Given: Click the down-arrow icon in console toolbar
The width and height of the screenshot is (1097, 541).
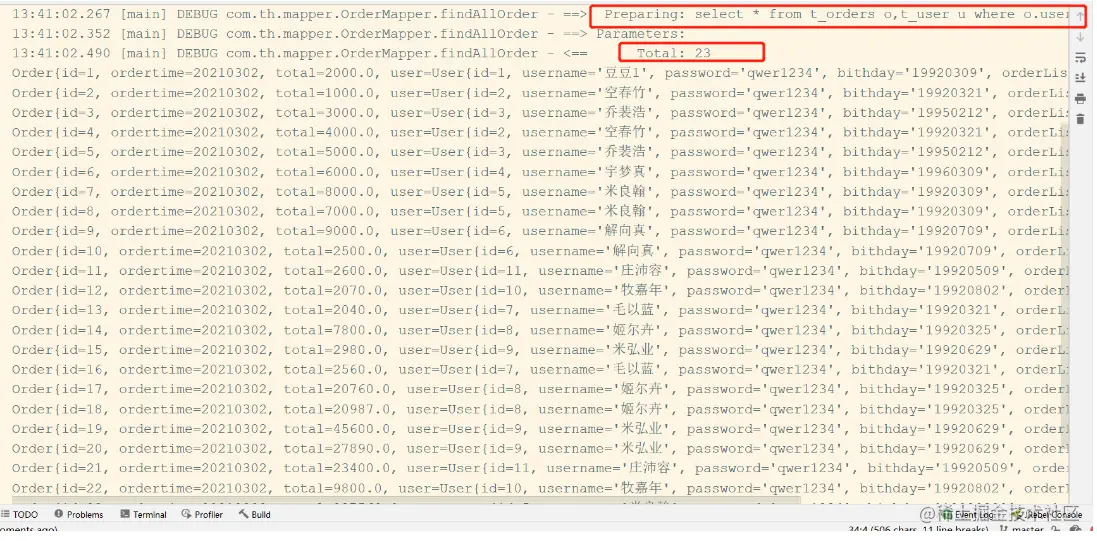Looking at the screenshot, I should point(1081,36).
